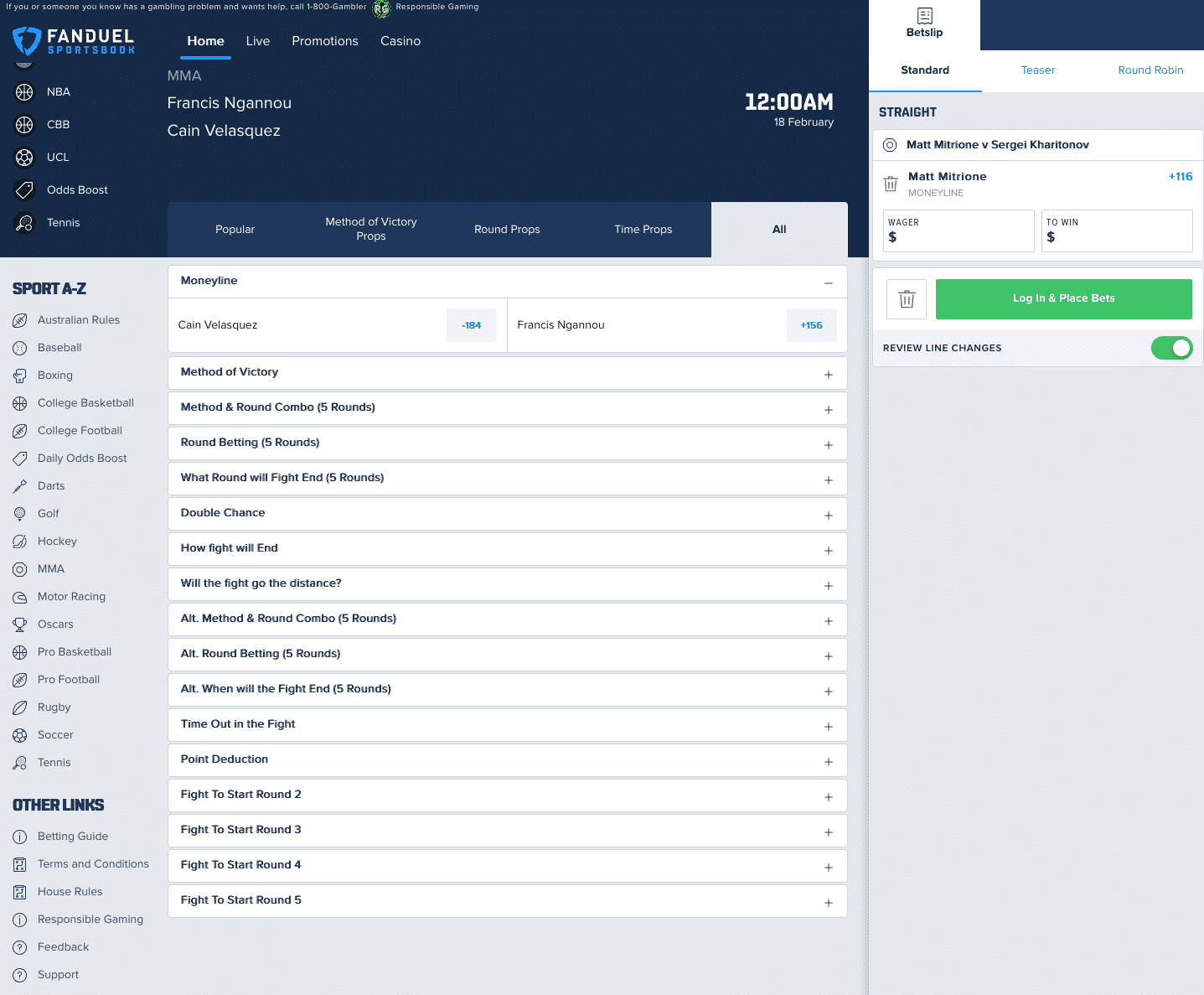Click the Australian Rules sport icon
The height and width of the screenshot is (995, 1204).
coord(20,320)
